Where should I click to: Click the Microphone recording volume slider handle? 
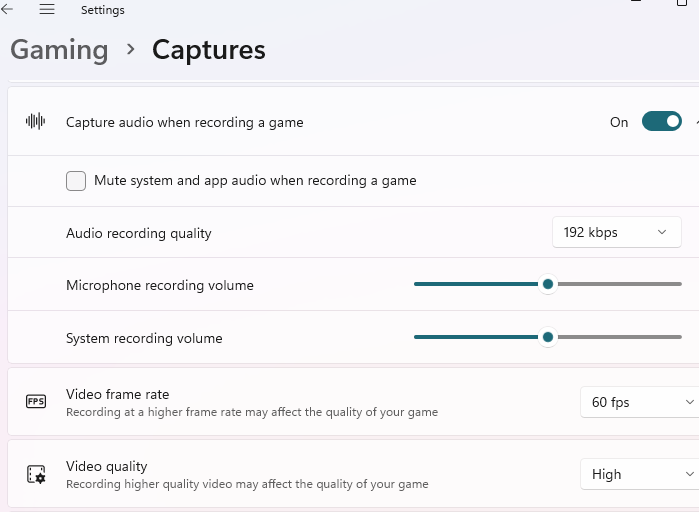548,285
